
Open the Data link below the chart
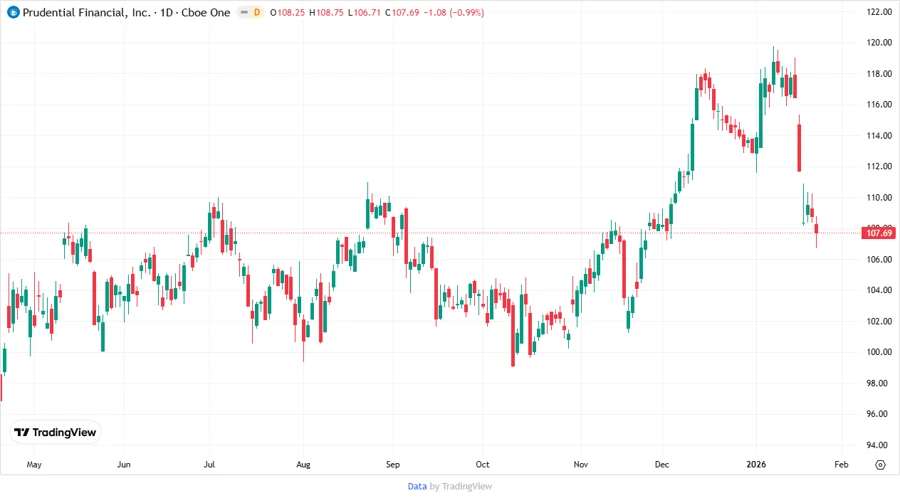417,486
